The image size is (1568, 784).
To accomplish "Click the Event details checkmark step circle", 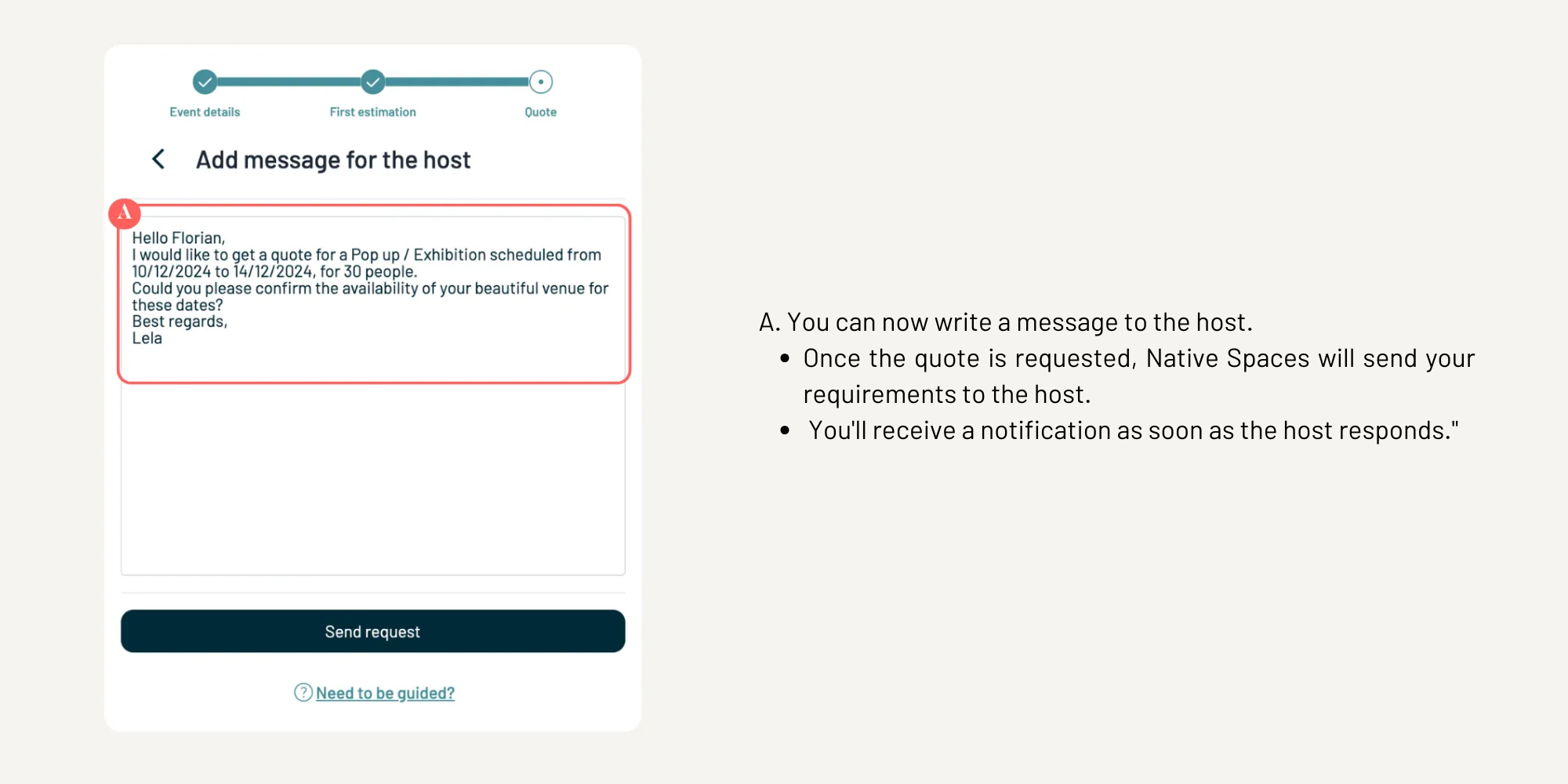I will (x=205, y=82).
